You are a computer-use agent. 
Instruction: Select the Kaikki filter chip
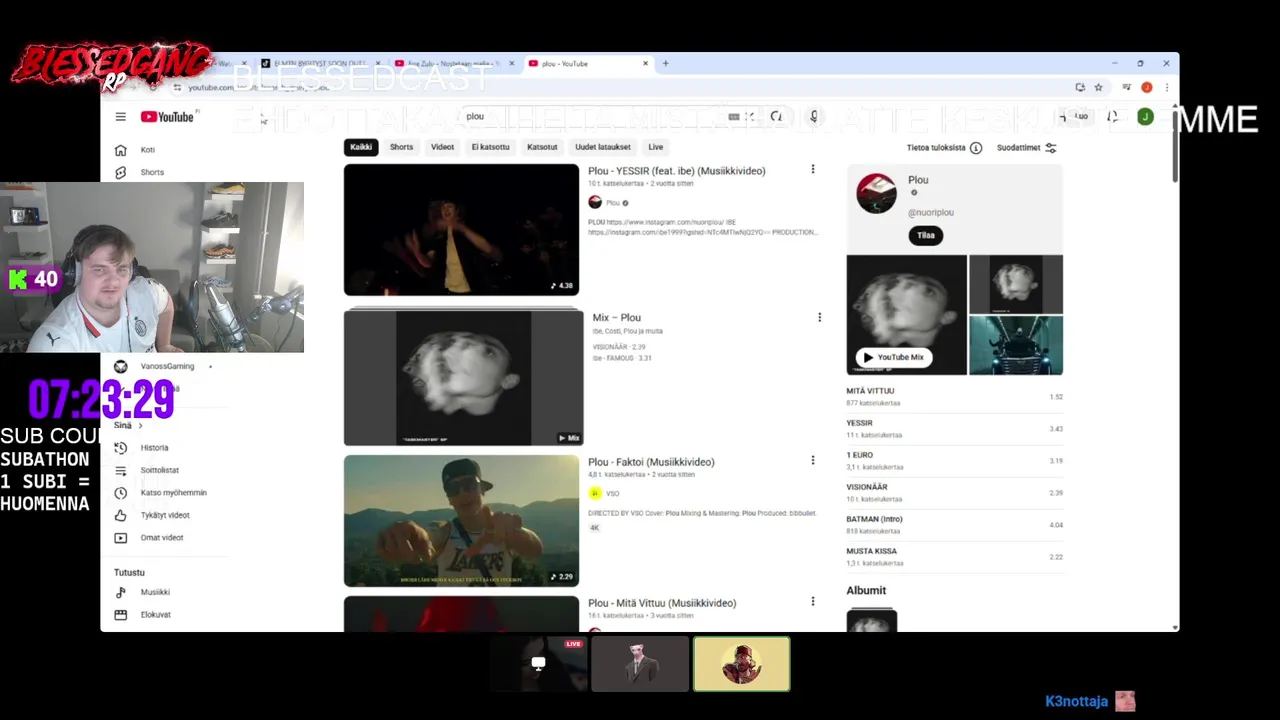361,147
